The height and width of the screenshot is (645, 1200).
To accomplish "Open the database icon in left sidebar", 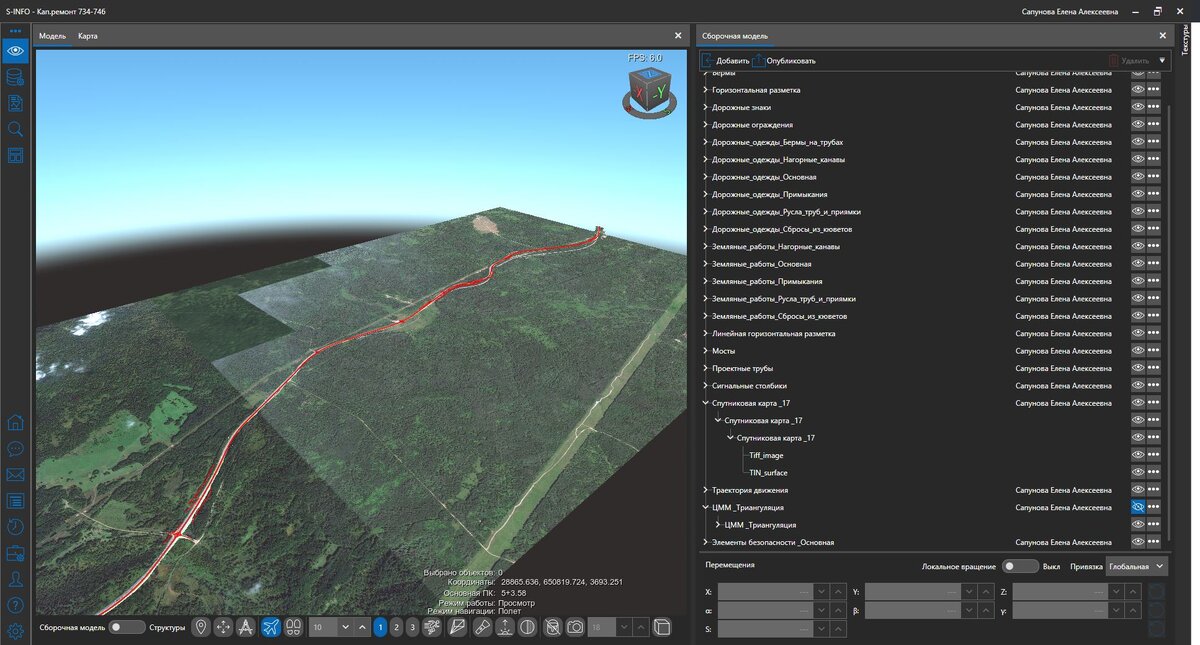I will (15, 77).
